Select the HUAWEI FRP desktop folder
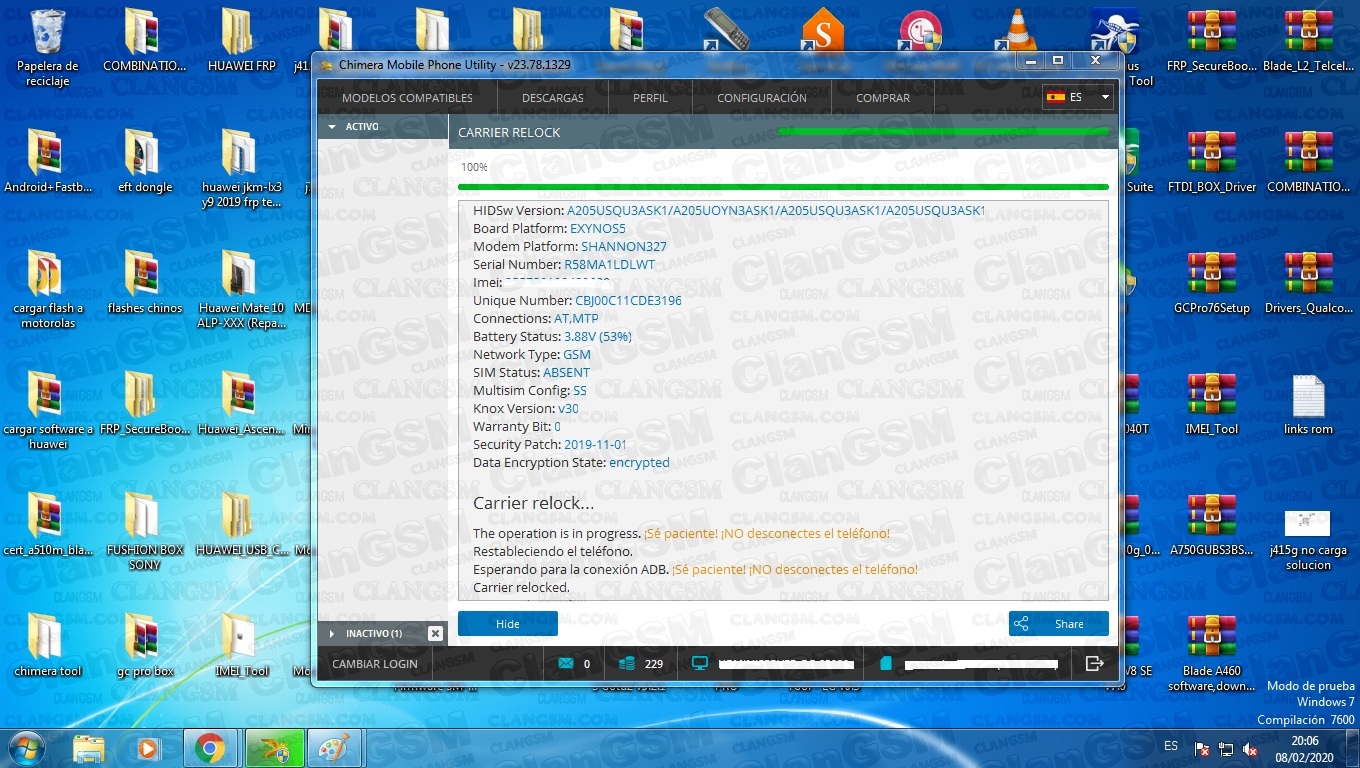The height and width of the screenshot is (768, 1360). (x=241, y=40)
